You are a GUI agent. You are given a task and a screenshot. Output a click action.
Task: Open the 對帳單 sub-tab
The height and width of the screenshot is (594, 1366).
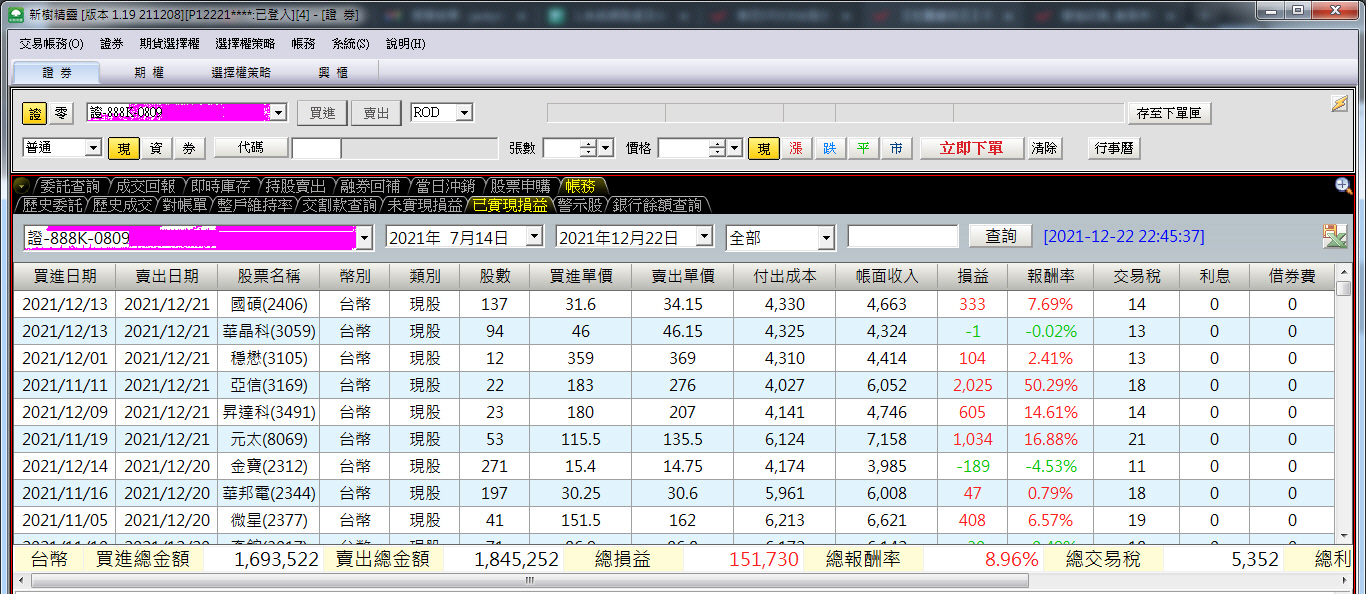coord(185,205)
